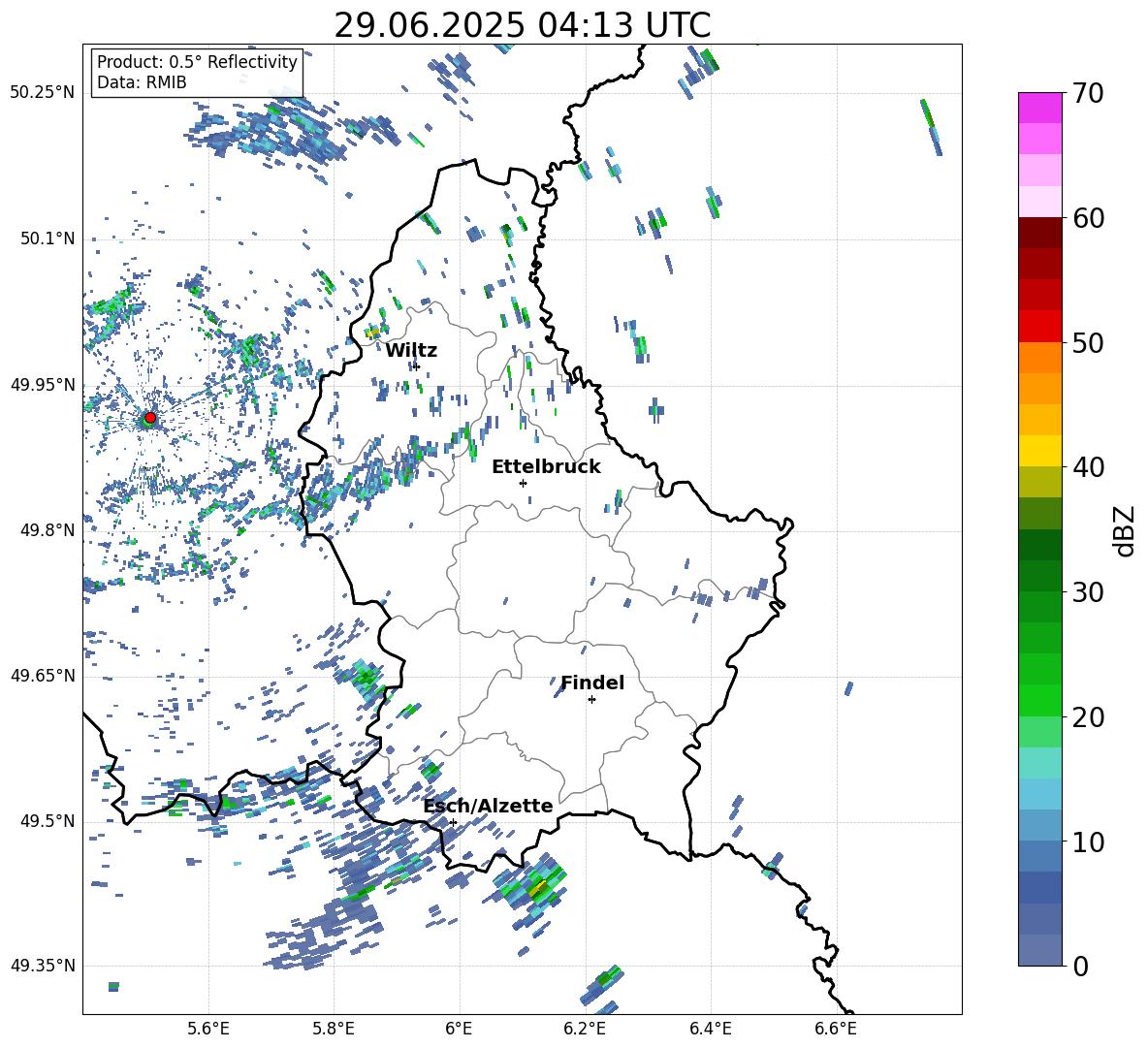Image resolution: width=1148 pixels, height=1048 pixels.
Task: Click the Wiltz location cross marker
Action: 417,366
